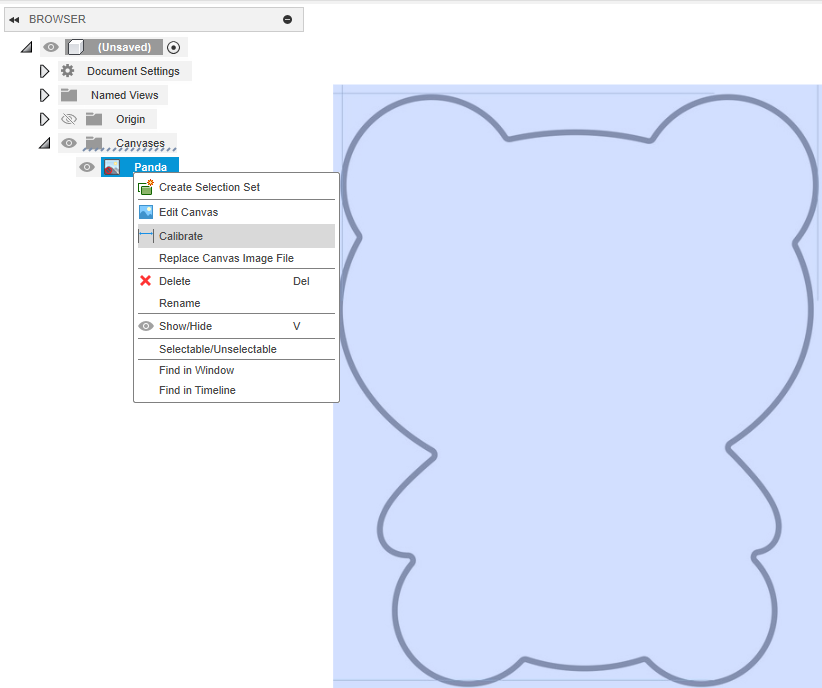822x688 pixels.
Task: Click the Origin folder icon
Action: coord(94,120)
